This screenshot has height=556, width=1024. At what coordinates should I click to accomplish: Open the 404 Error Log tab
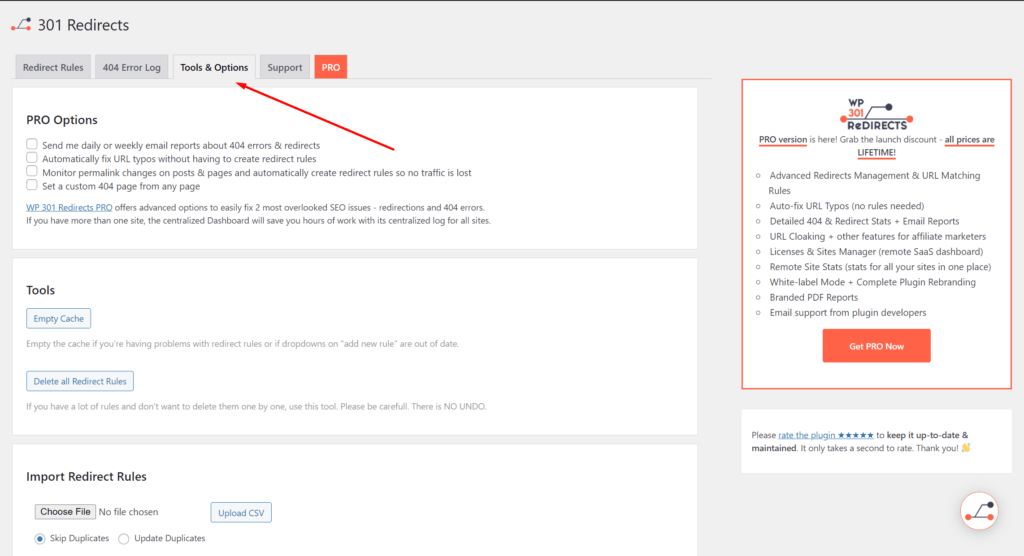[131, 68]
